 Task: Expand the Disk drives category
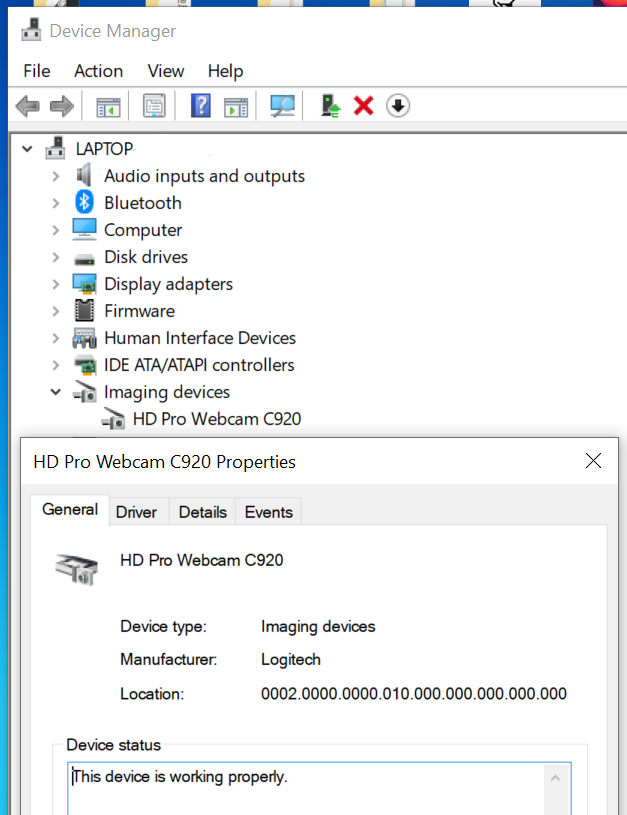56,257
